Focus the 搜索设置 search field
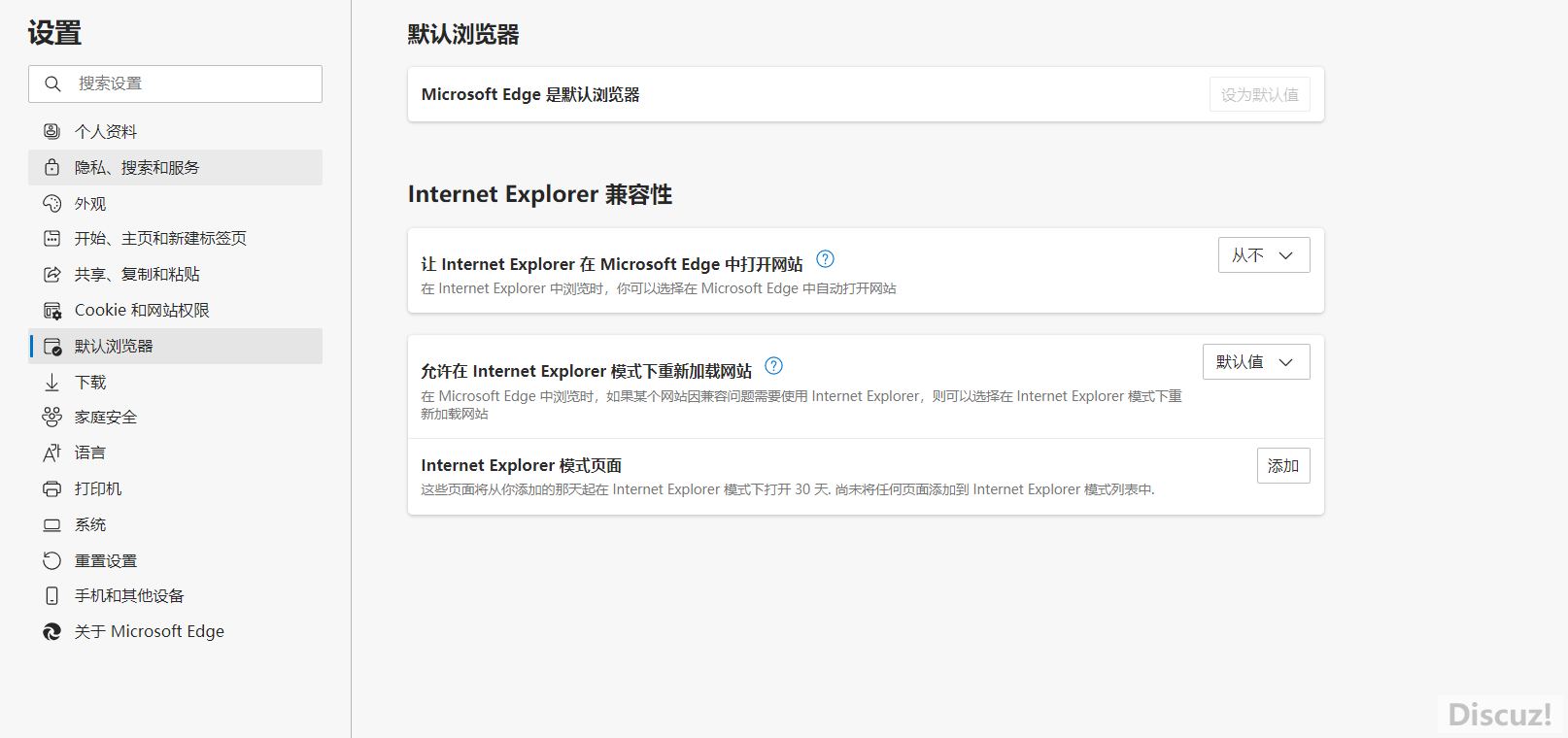This screenshot has height=738, width=1568. pyautogui.click(x=176, y=84)
